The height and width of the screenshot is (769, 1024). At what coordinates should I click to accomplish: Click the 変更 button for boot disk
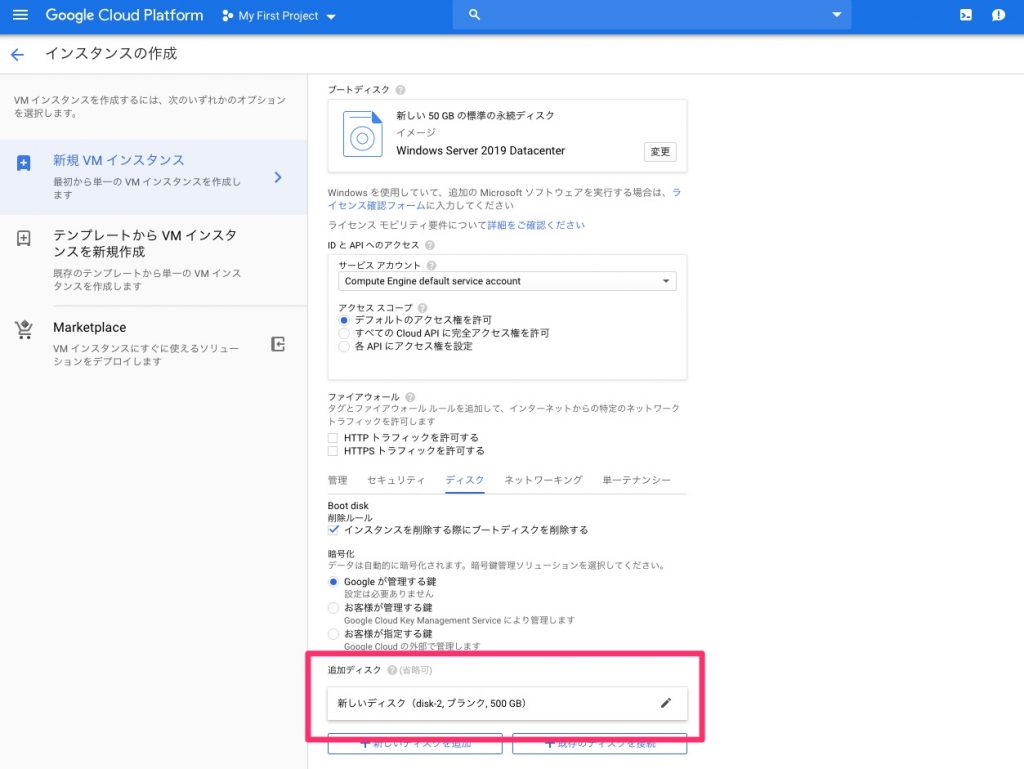[x=660, y=152]
